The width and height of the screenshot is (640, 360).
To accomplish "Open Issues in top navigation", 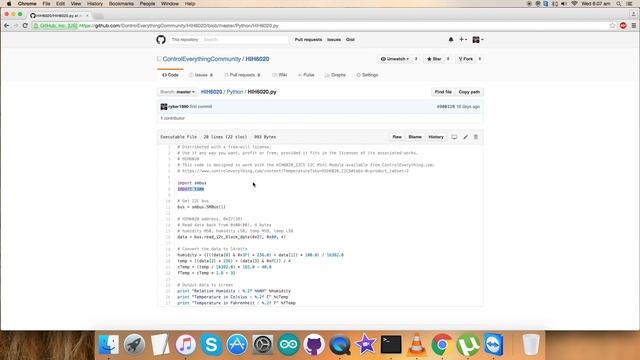I will click(334, 40).
